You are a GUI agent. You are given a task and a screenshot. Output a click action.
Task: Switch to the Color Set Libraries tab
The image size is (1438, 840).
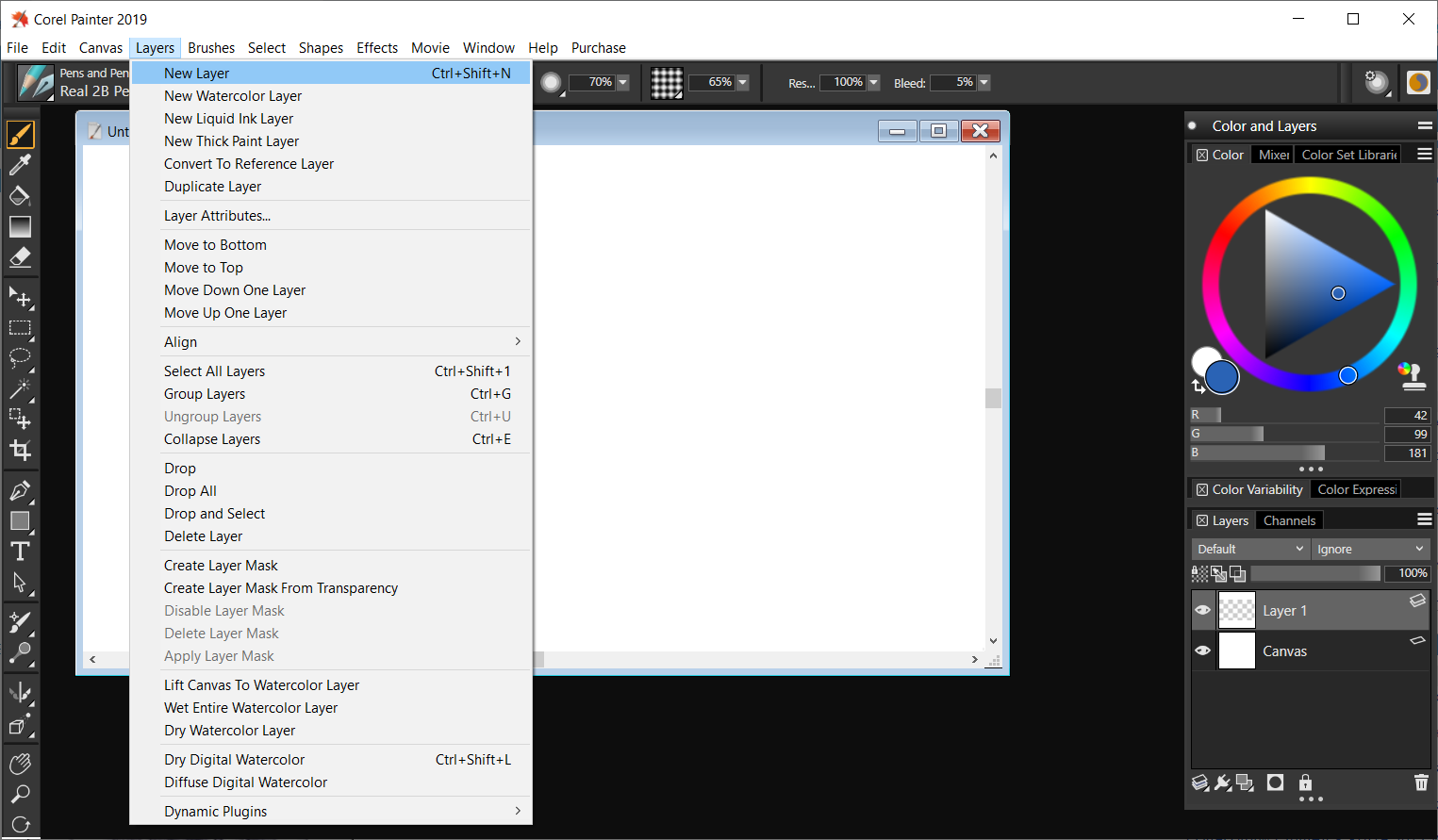point(1348,155)
